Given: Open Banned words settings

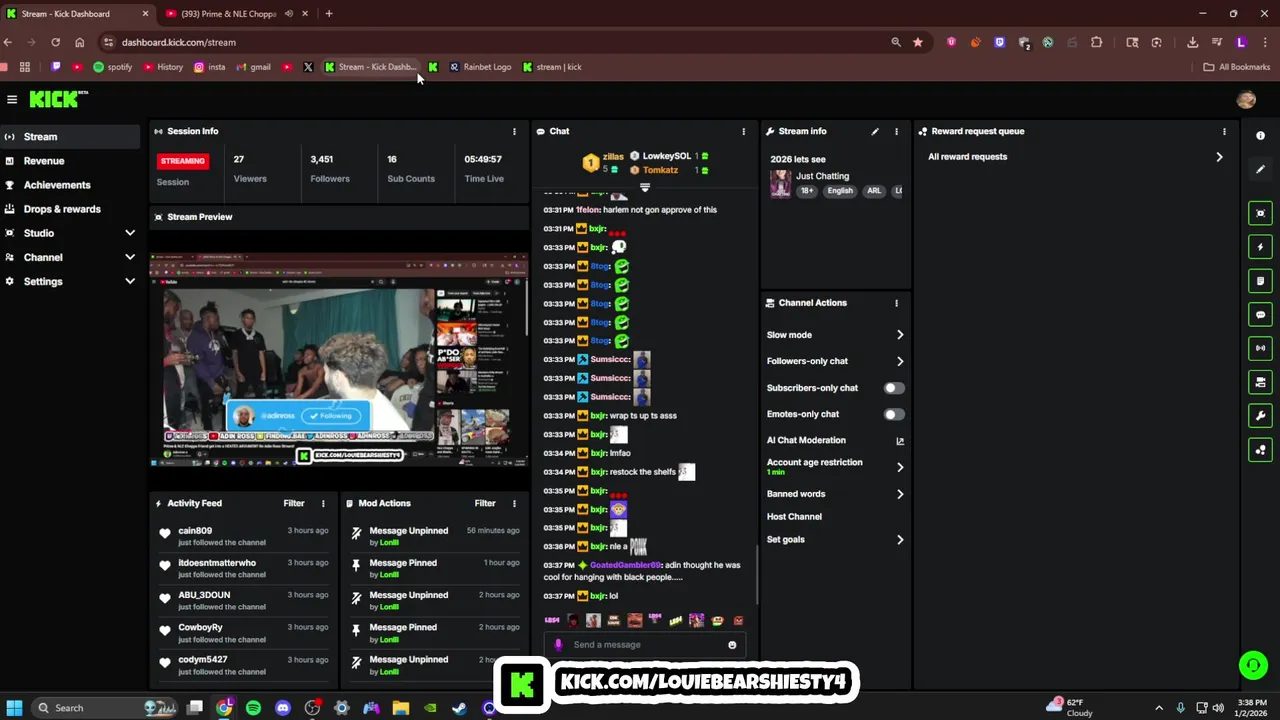Looking at the screenshot, I should pos(835,494).
